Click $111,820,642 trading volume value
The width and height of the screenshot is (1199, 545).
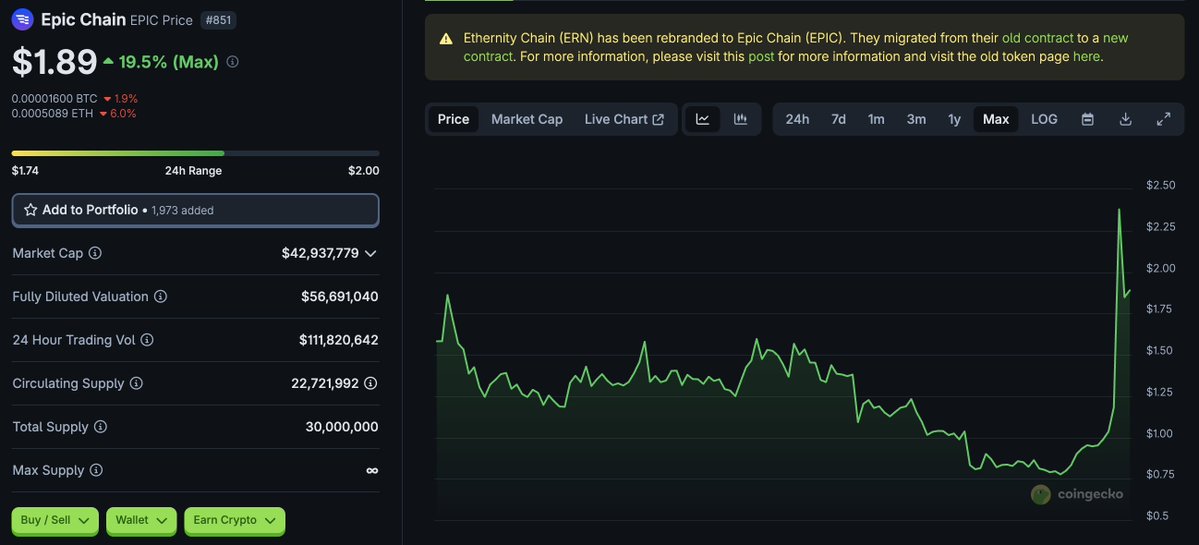coord(339,339)
